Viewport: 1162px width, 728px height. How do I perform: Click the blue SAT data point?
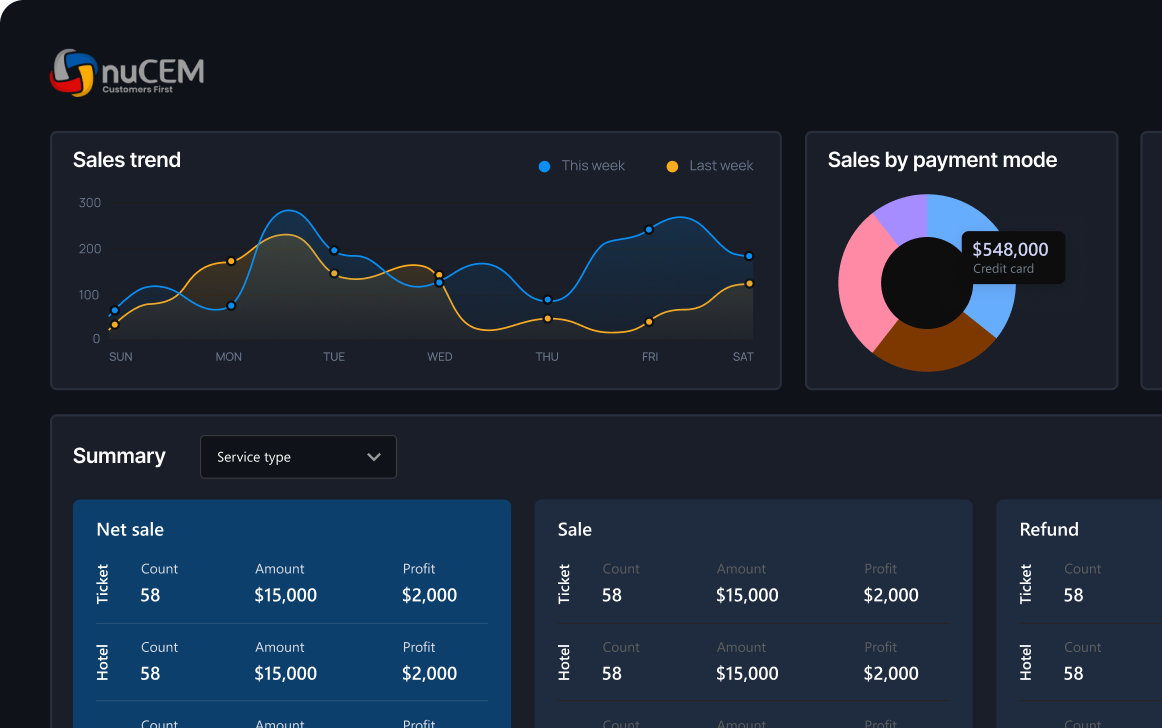tap(749, 256)
